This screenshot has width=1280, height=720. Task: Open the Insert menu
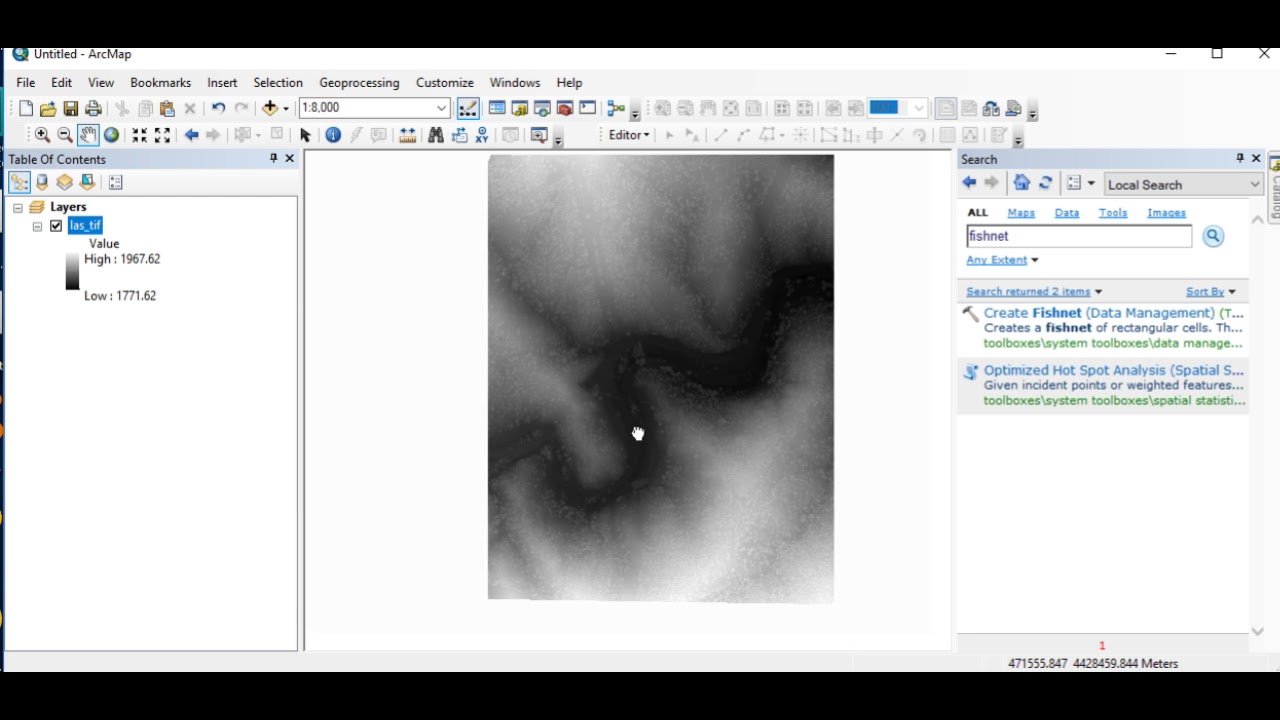click(222, 83)
